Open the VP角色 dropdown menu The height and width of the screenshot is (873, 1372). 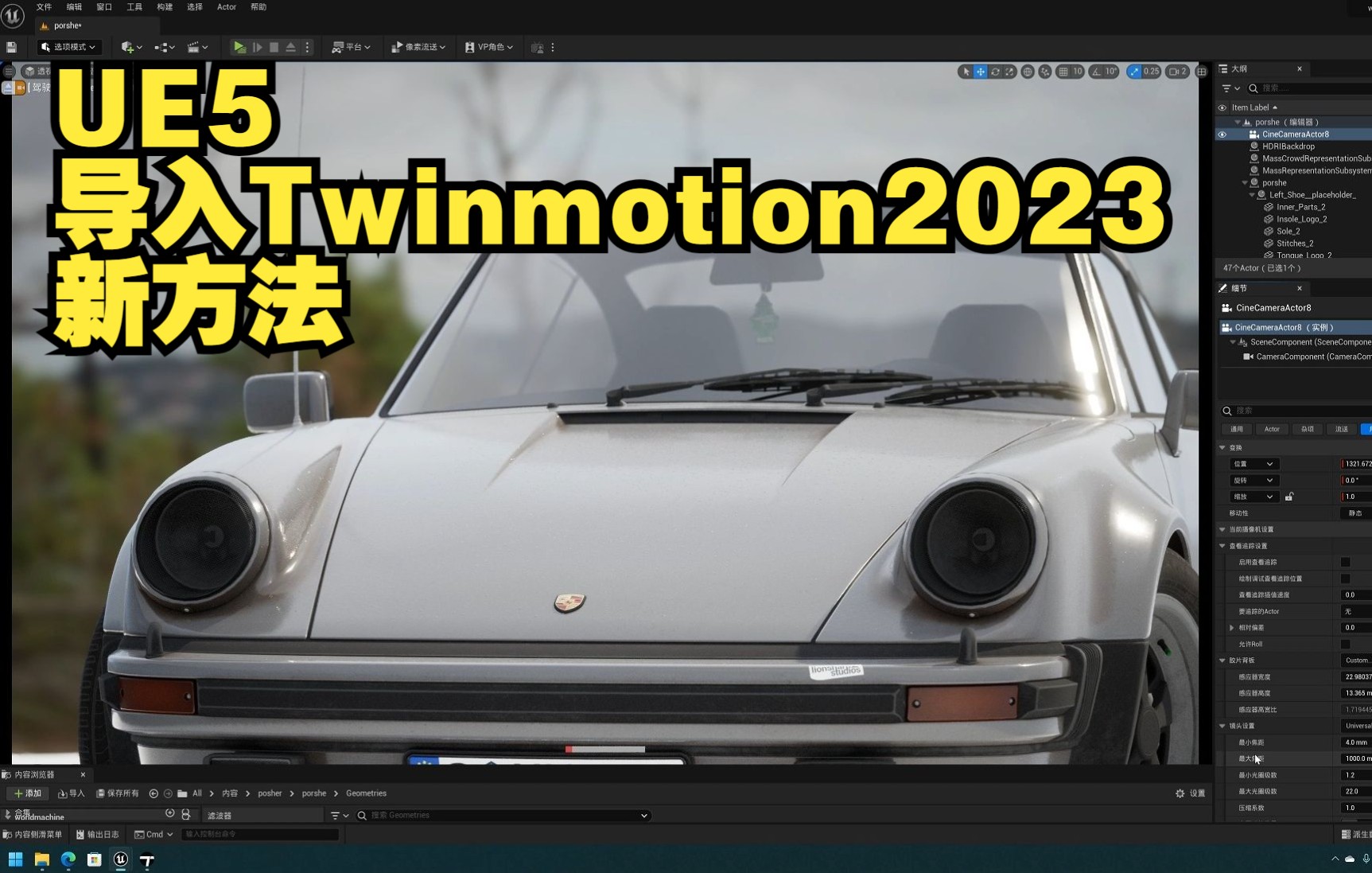[488, 47]
